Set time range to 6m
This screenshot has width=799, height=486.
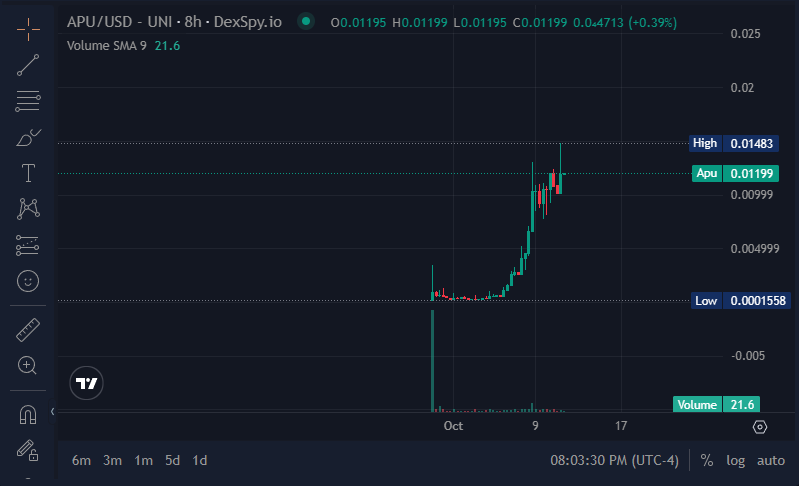pyautogui.click(x=82, y=461)
